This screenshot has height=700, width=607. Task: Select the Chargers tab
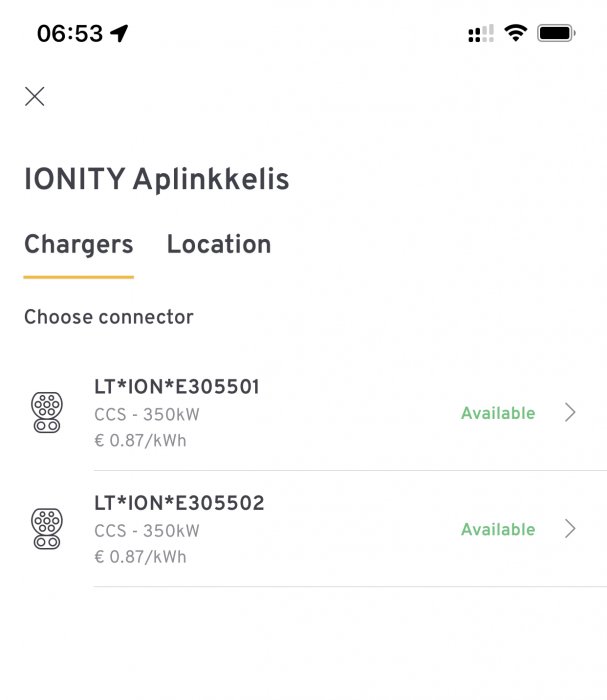click(78, 244)
